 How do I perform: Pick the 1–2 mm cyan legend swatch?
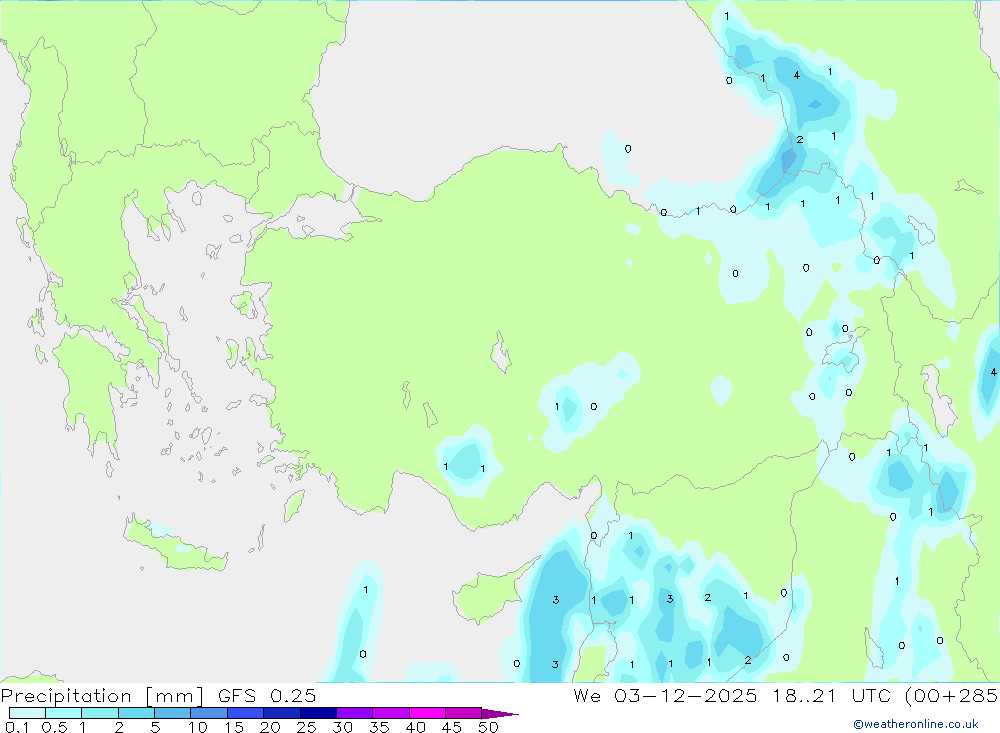point(100,713)
